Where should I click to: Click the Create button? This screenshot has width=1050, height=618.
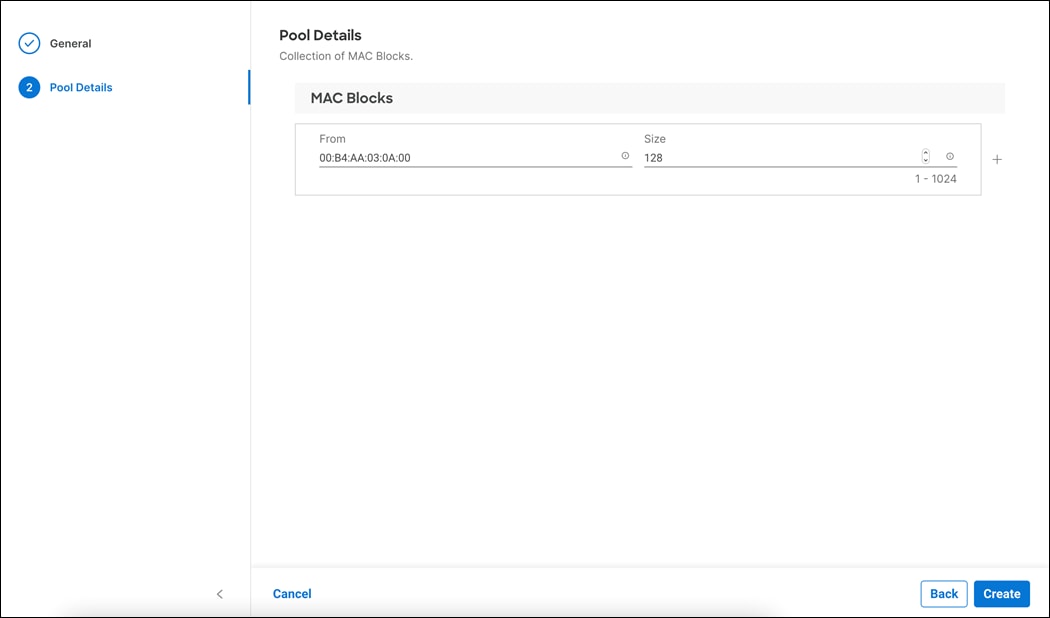(1001, 593)
